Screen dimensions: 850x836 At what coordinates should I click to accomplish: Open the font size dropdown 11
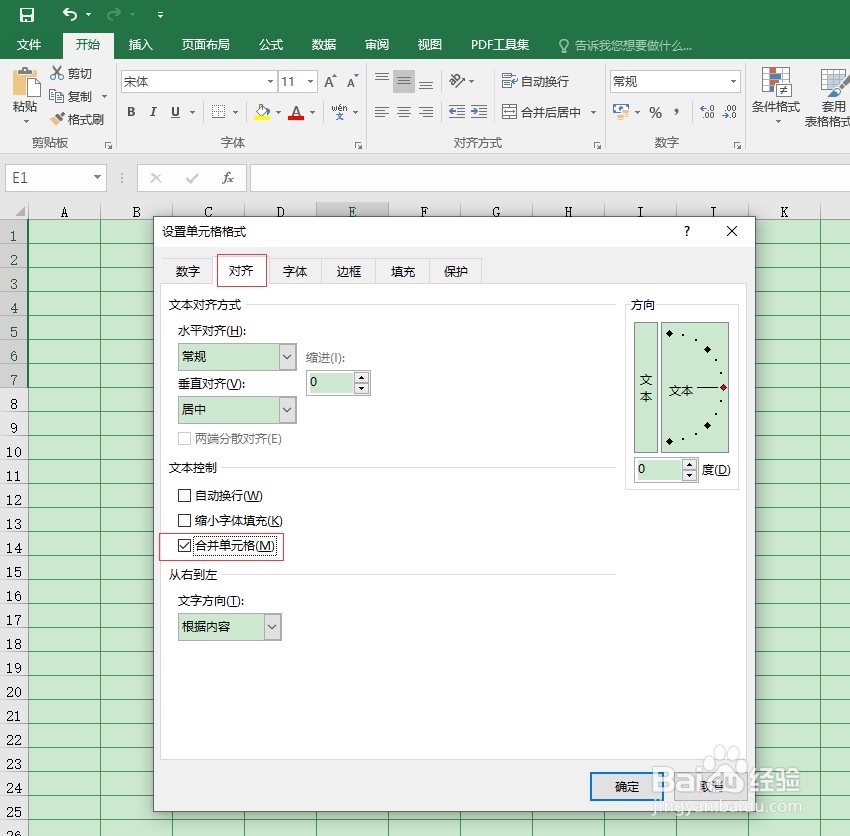(311, 81)
